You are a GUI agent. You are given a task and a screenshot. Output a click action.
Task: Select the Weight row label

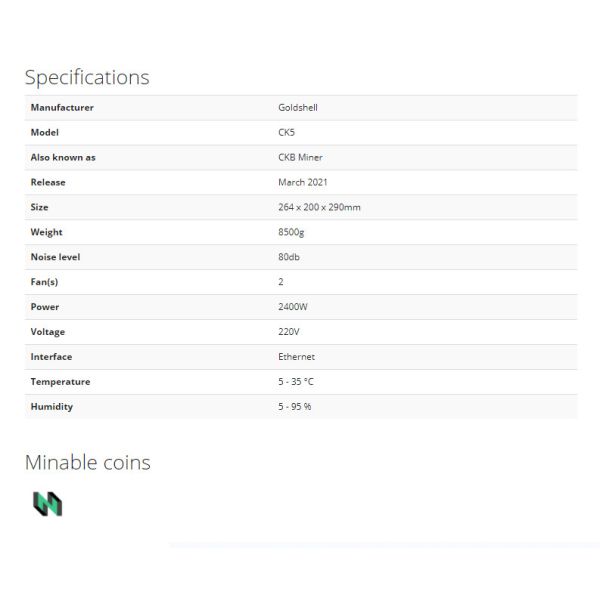(x=47, y=232)
